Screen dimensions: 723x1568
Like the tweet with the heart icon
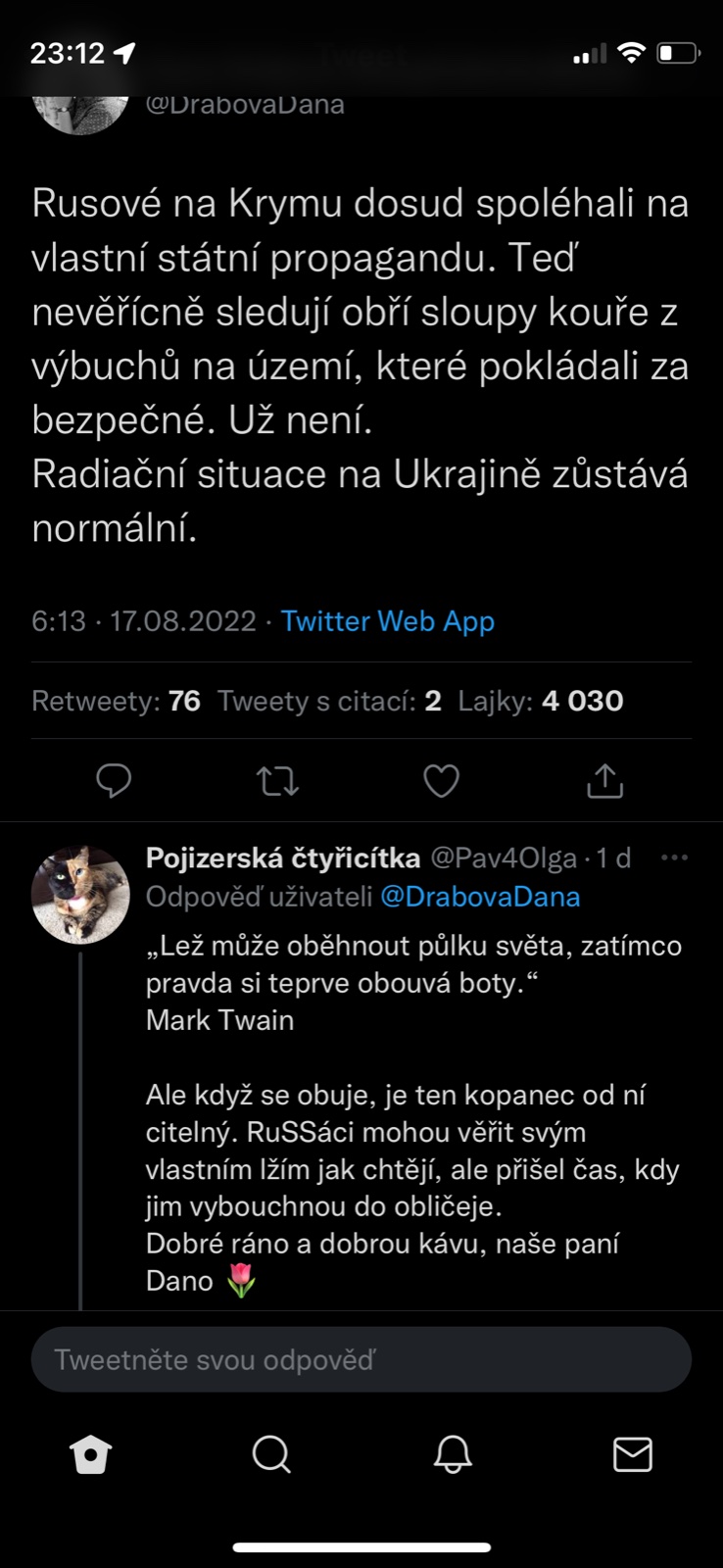pos(441,781)
